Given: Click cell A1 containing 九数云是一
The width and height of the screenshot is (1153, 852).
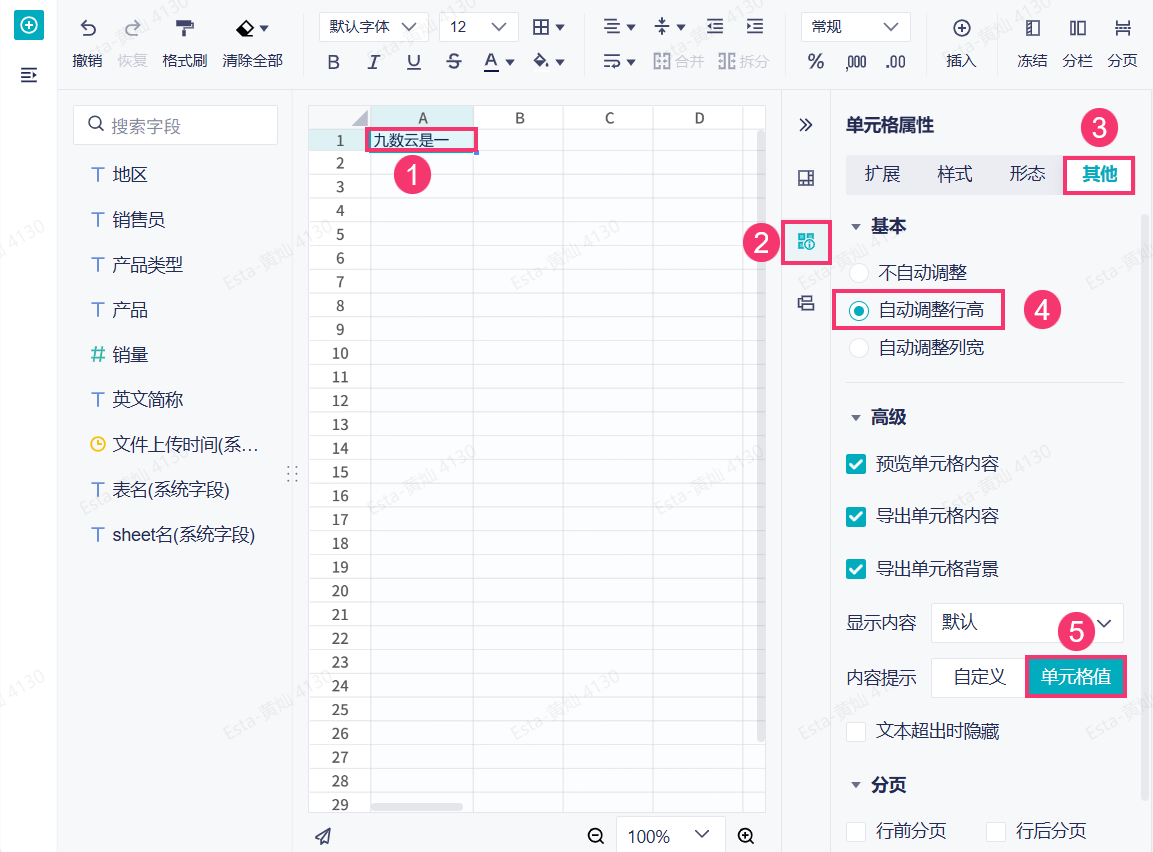Looking at the screenshot, I should click(422, 140).
